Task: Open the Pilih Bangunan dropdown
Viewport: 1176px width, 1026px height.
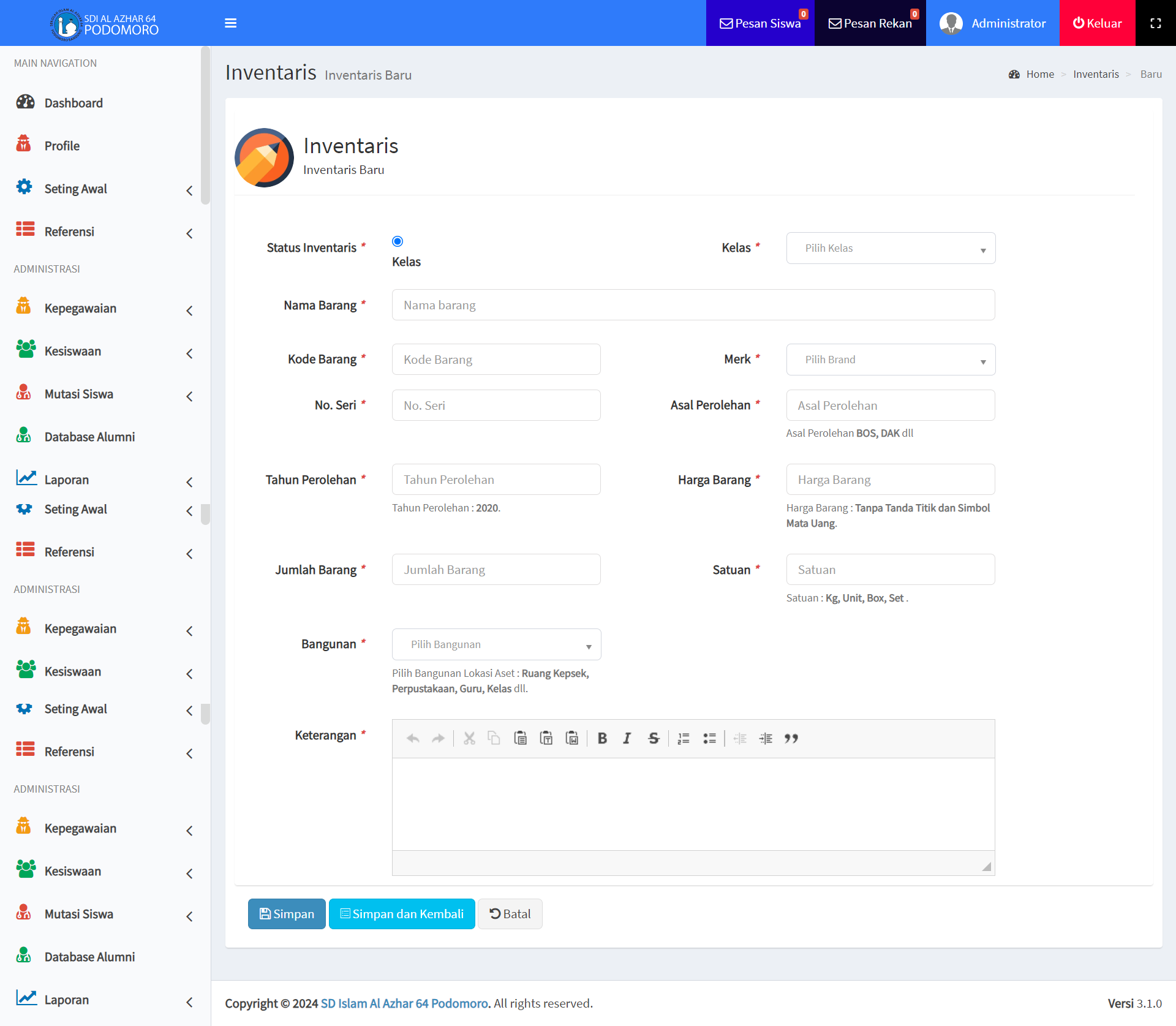Action: [x=496, y=644]
